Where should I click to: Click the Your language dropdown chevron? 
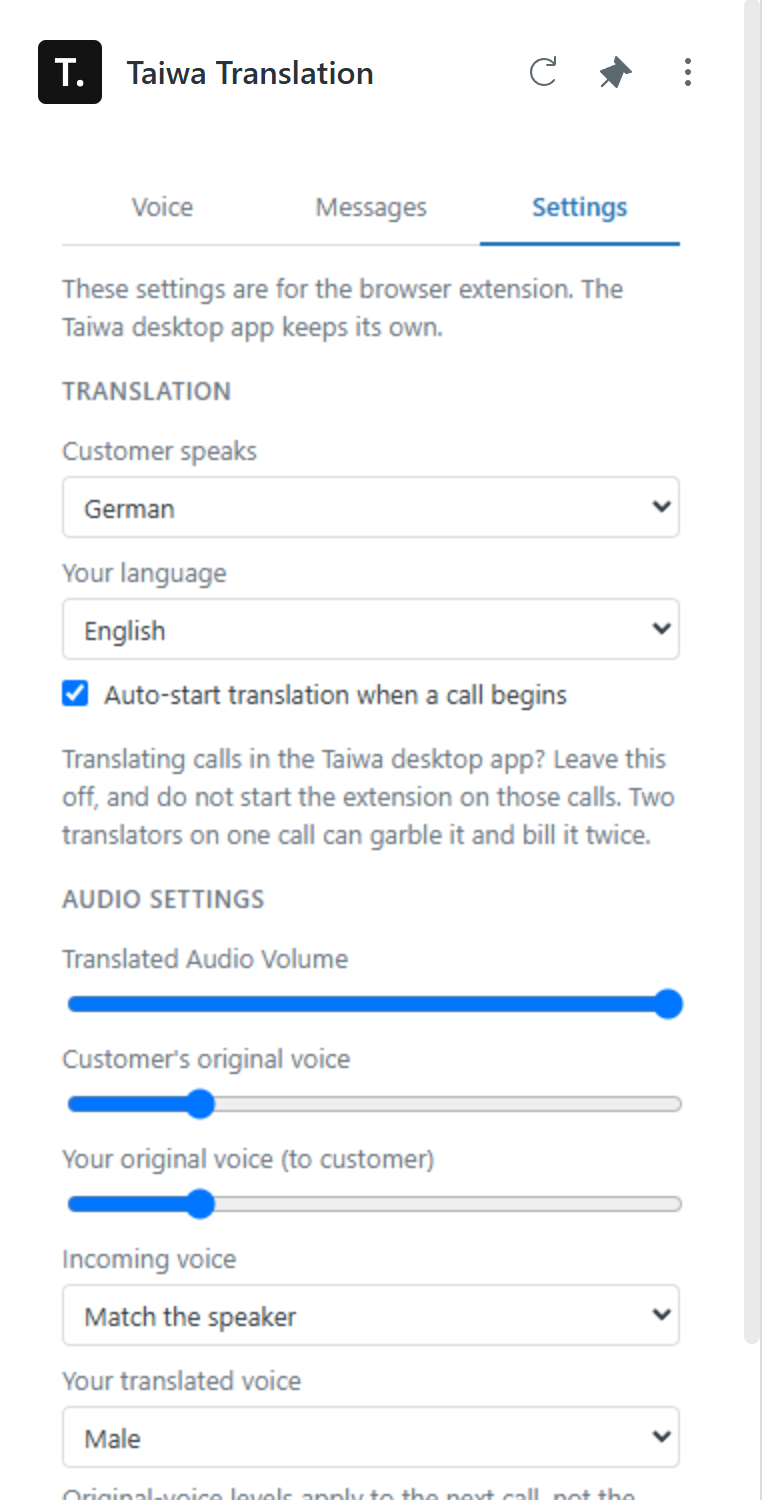click(660, 629)
